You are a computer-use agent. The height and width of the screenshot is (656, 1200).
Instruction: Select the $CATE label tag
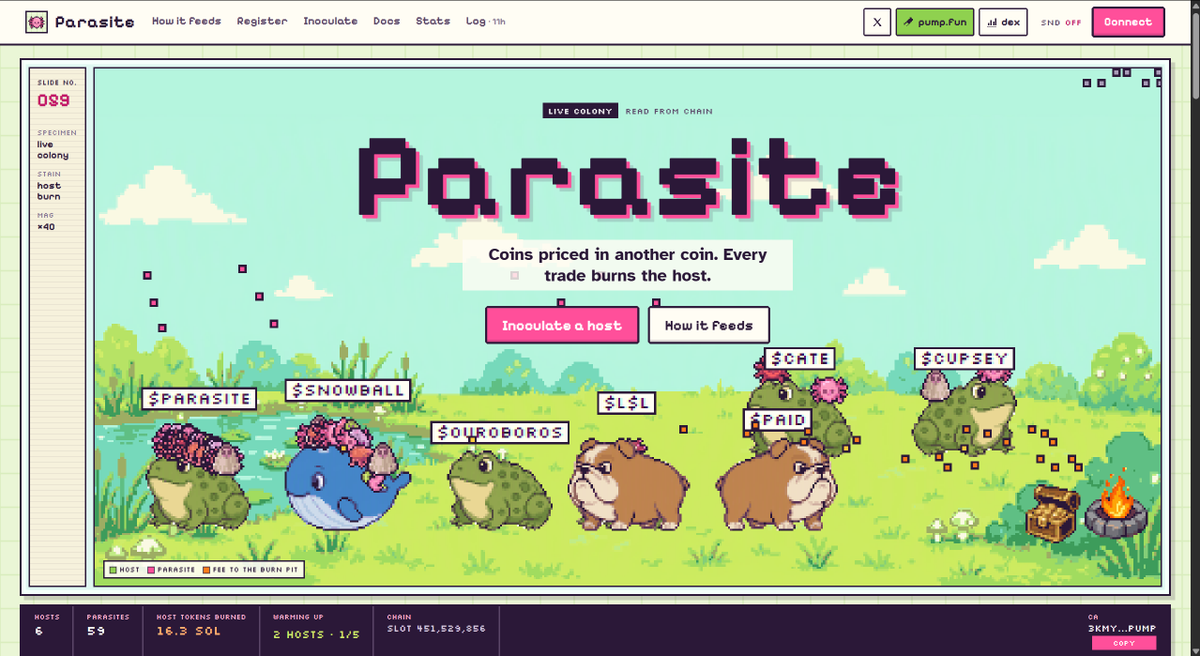coord(800,358)
